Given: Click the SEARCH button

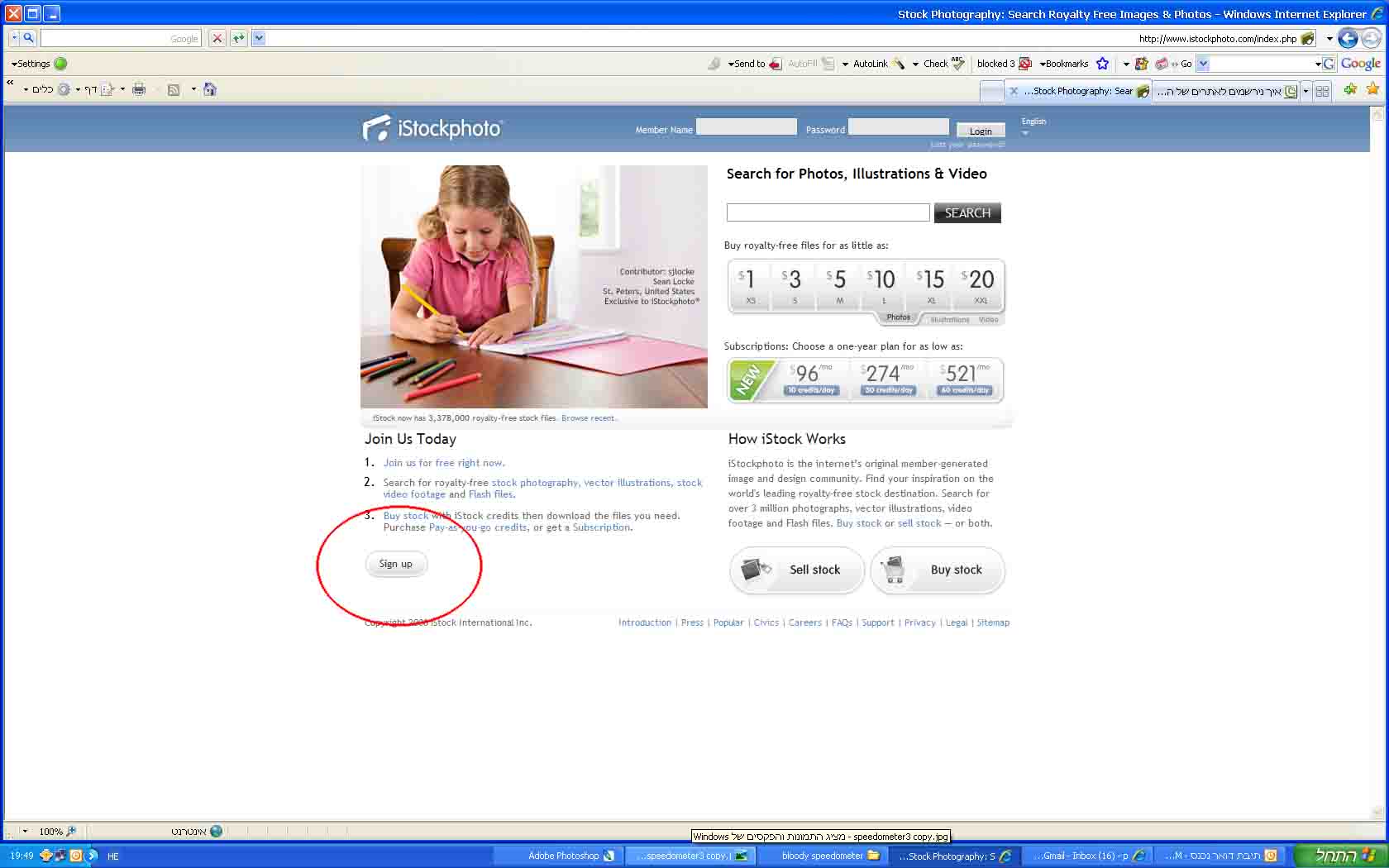Looking at the screenshot, I should tap(967, 213).
